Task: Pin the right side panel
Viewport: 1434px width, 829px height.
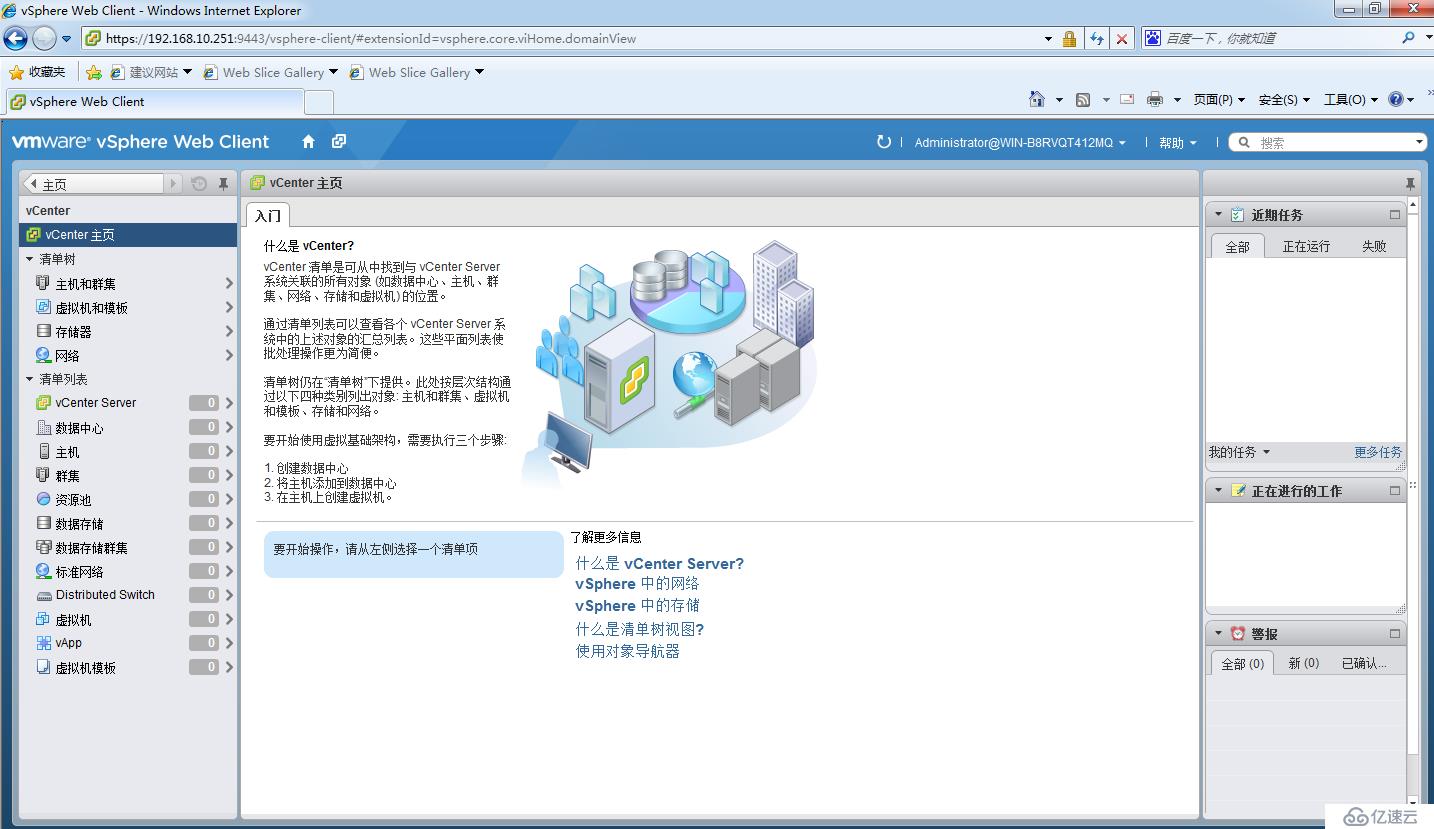Action: coord(1410,184)
